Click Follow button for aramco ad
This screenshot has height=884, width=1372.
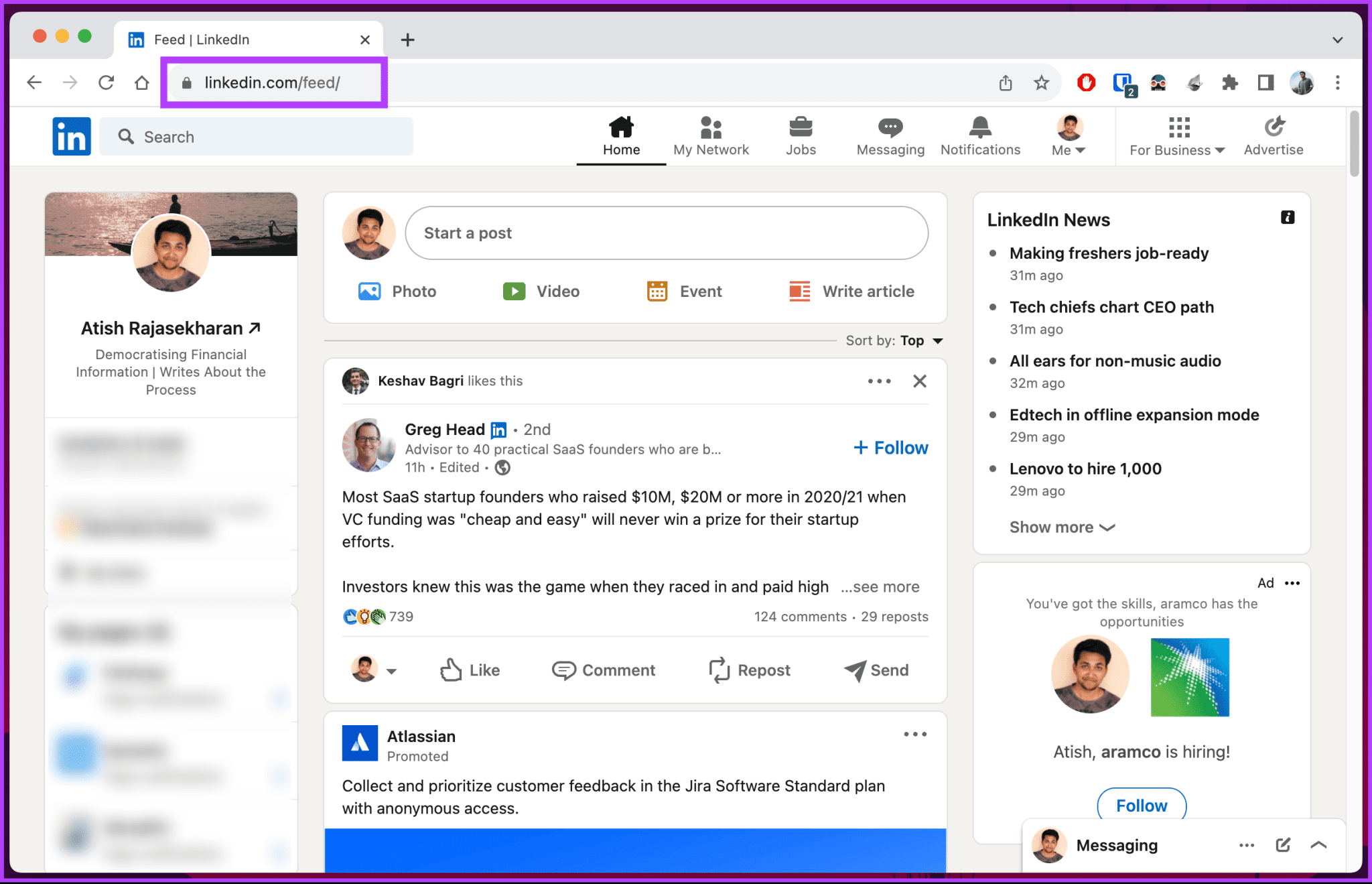1140,805
